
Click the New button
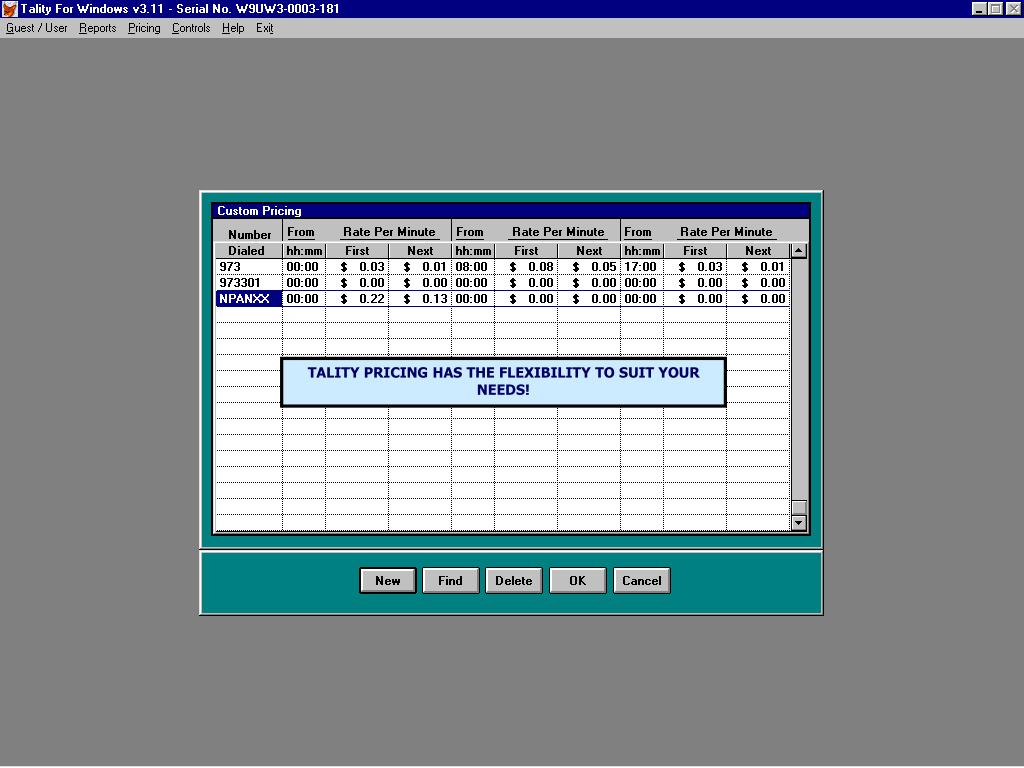(387, 581)
